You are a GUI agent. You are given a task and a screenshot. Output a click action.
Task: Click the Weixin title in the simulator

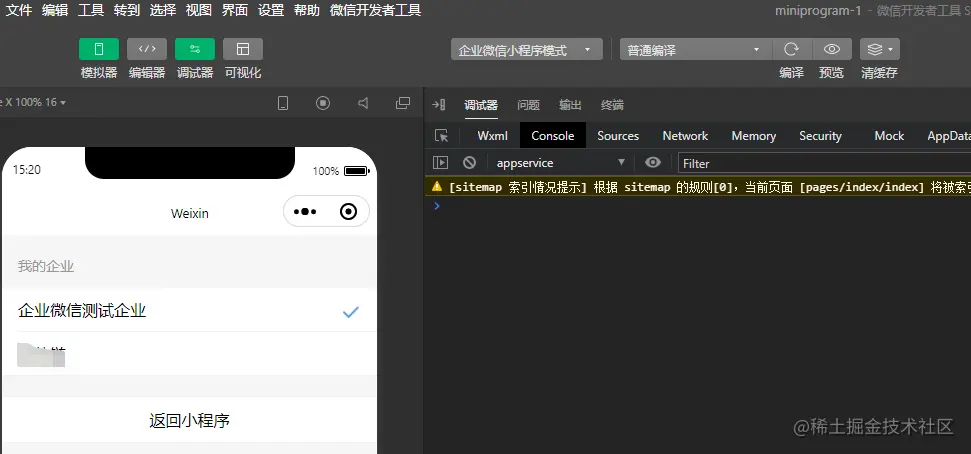(189, 213)
